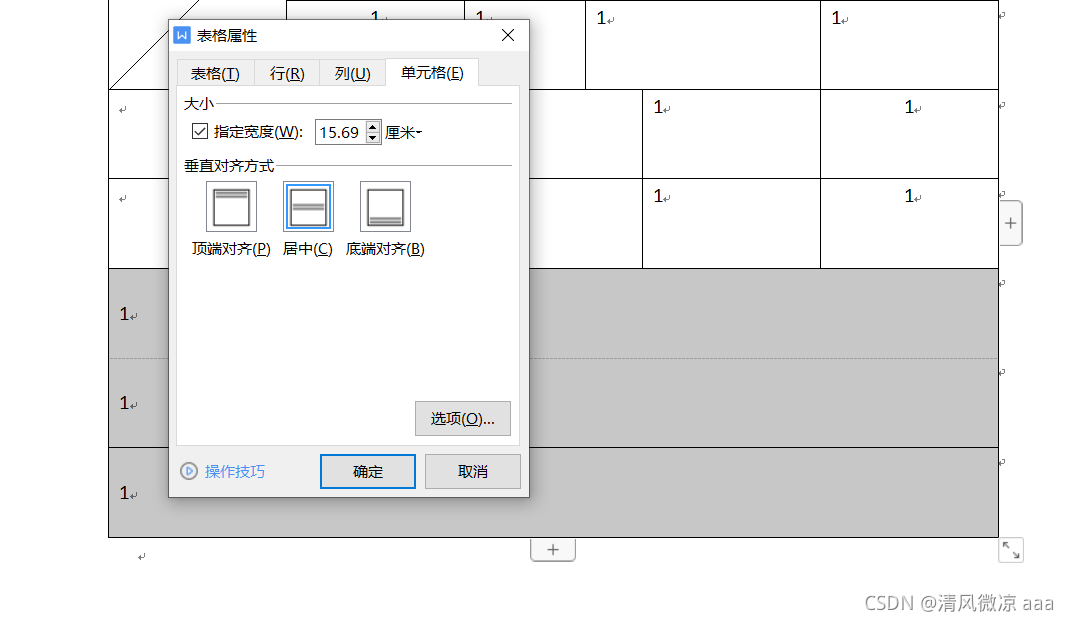
Task: Toggle the 指定宽度 checkbox
Action: [x=200, y=131]
